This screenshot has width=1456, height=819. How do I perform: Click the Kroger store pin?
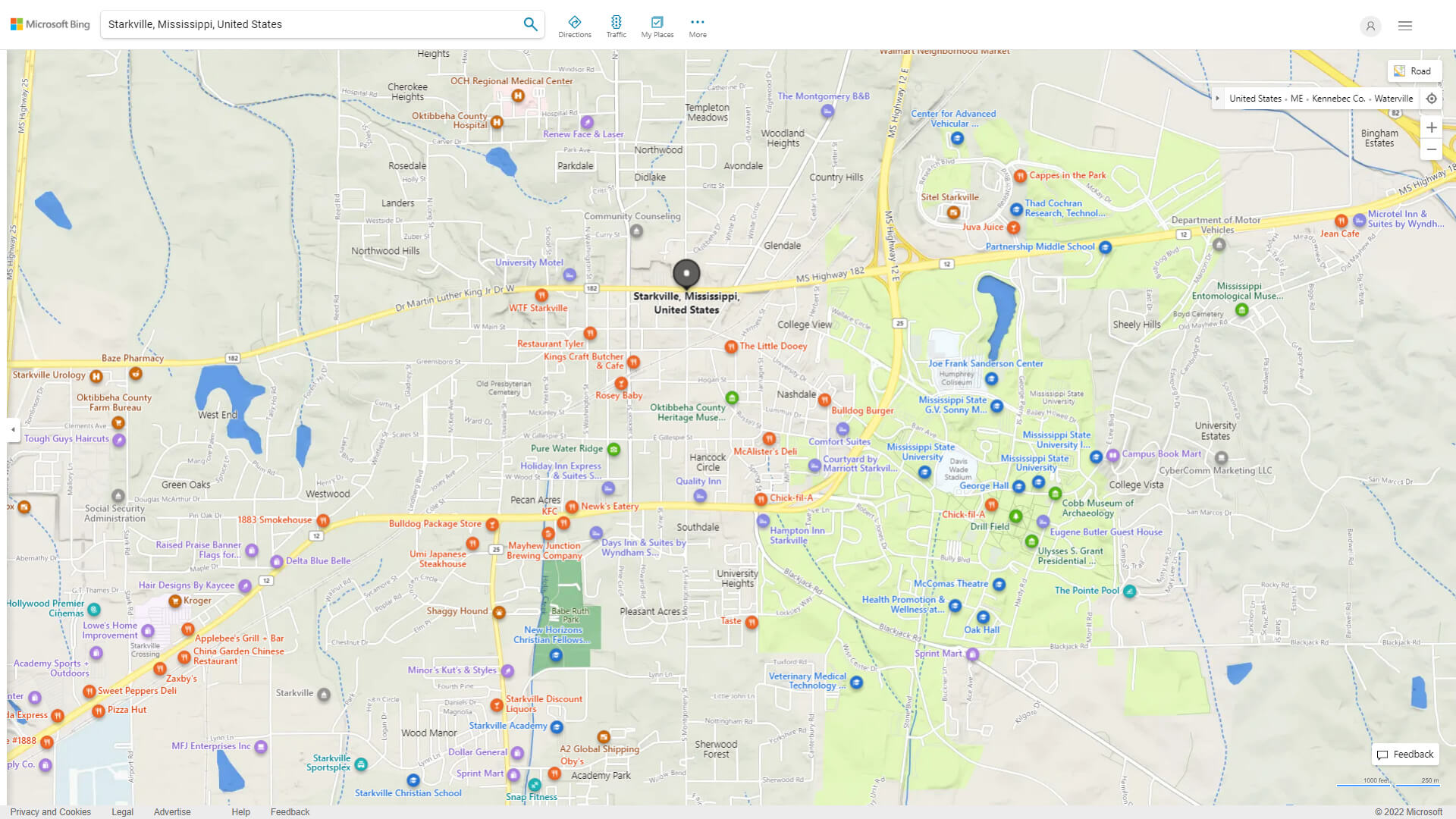tap(174, 600)
